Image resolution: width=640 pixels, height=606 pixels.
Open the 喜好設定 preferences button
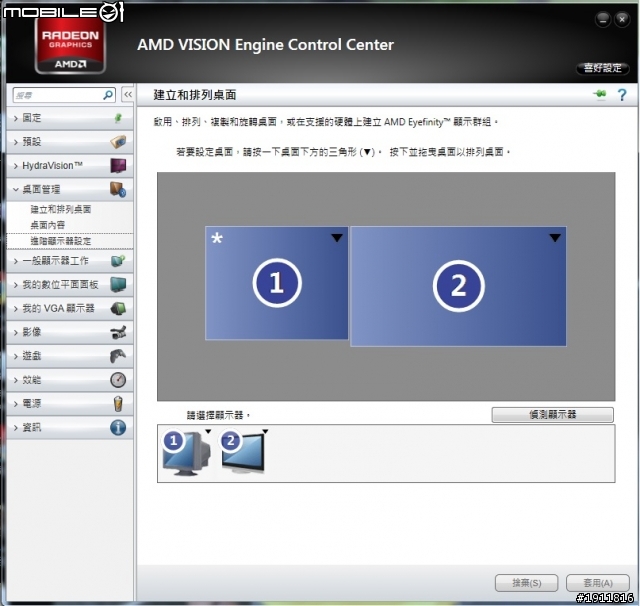click(602, 68)
